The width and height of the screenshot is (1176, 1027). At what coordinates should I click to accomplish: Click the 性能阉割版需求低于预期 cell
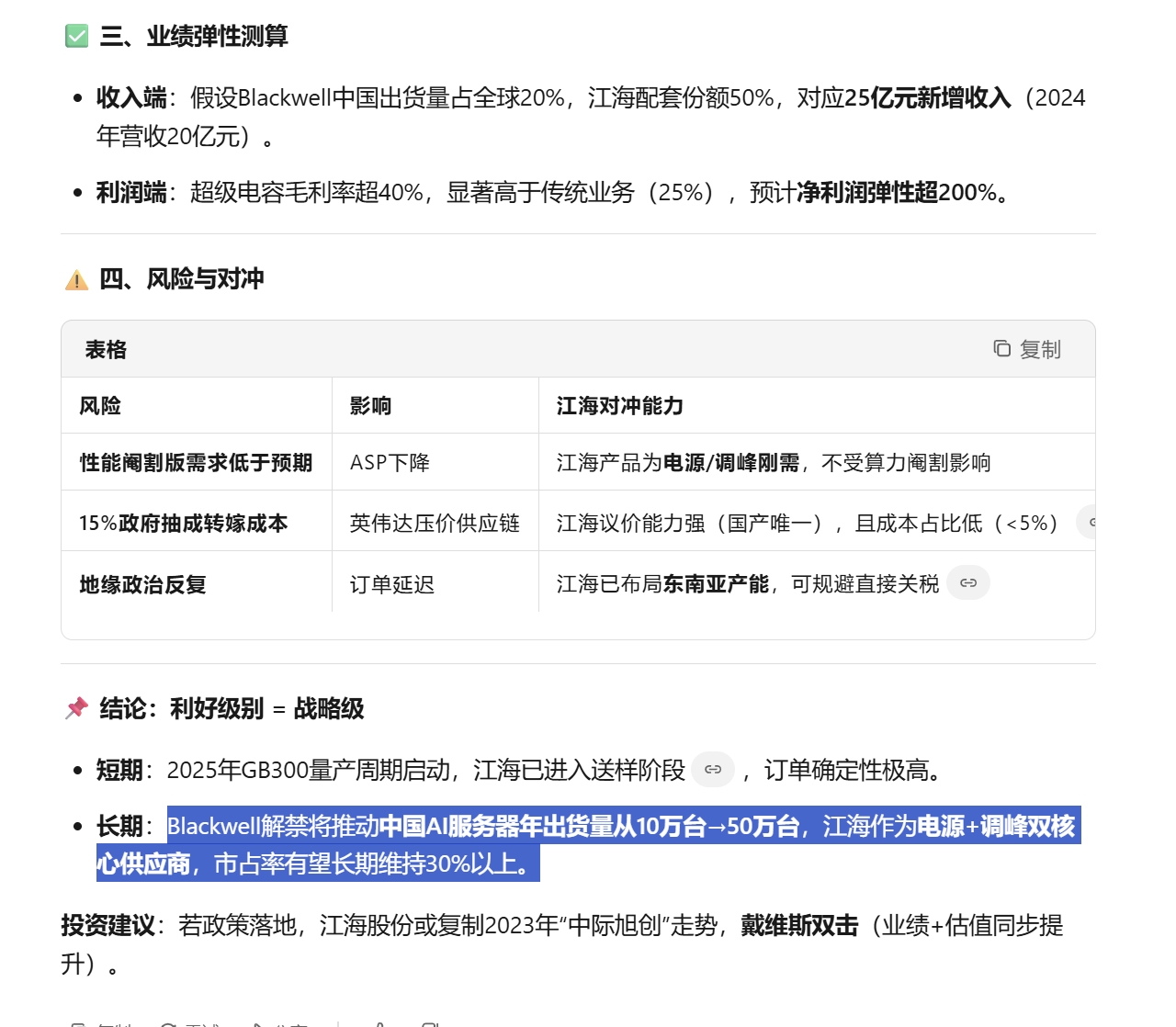coord(197,462)
